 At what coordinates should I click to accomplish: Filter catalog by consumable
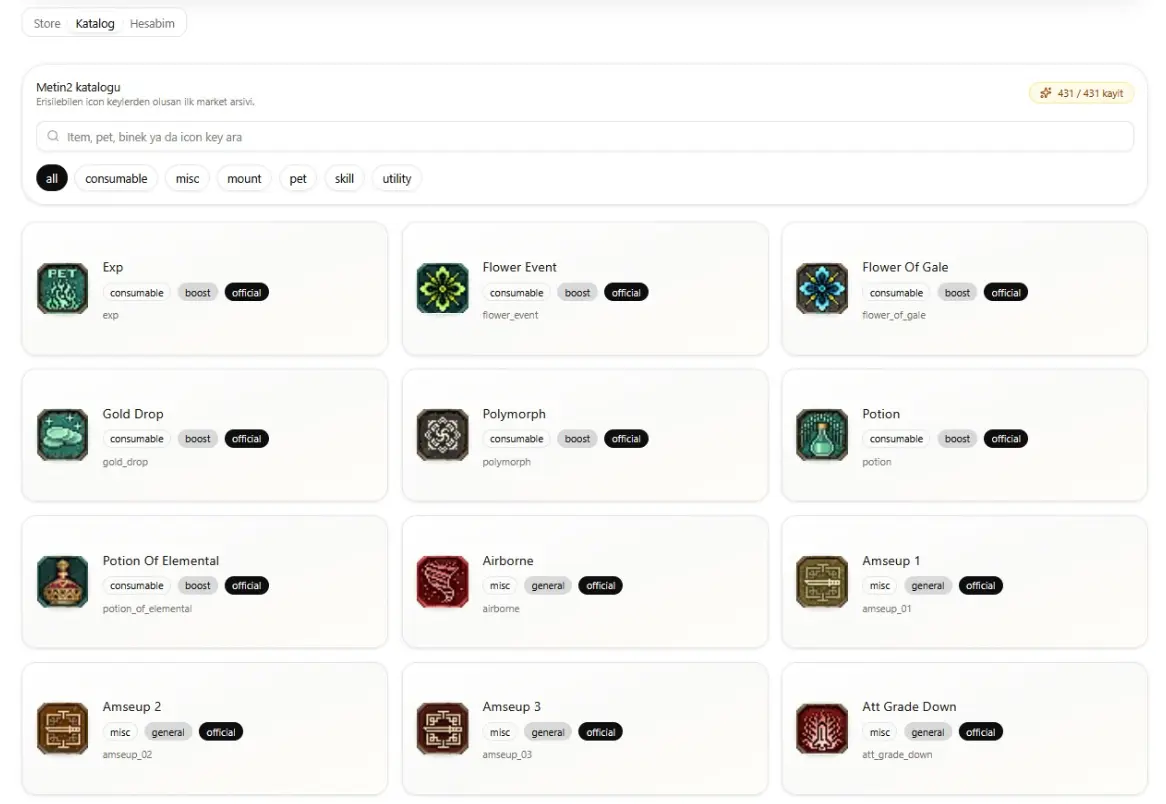tap(116, 179)
